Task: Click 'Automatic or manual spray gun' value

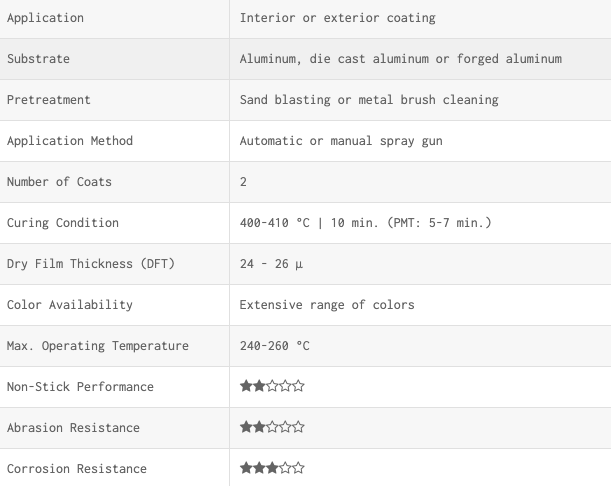Action: [x=341, y=141]
